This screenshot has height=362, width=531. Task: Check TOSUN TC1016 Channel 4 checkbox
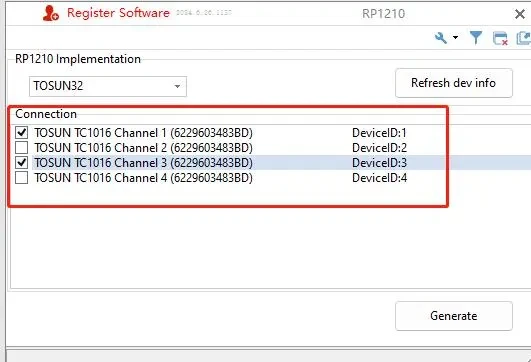22,177
